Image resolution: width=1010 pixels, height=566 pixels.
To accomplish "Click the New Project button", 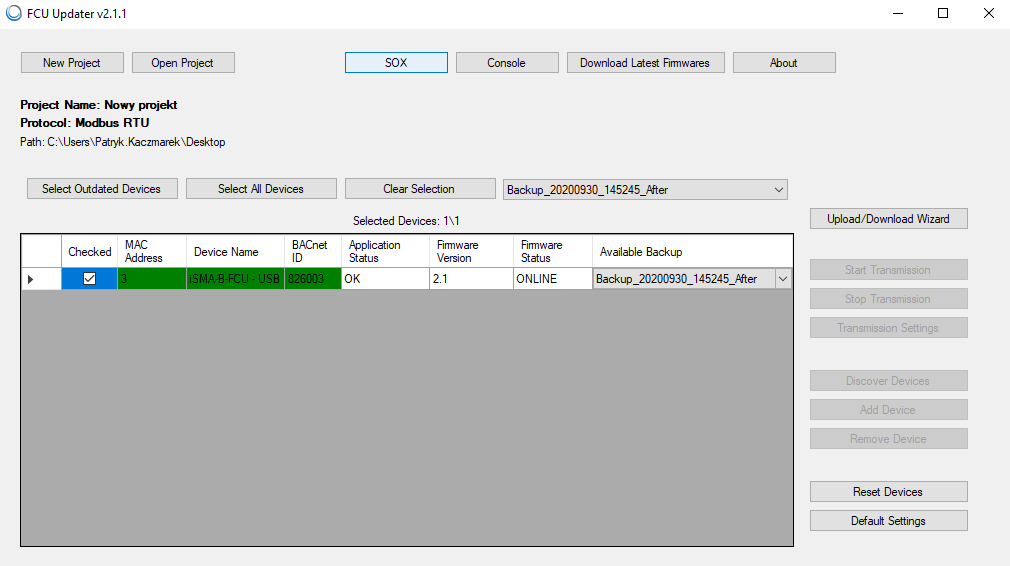I will (72, 63).
